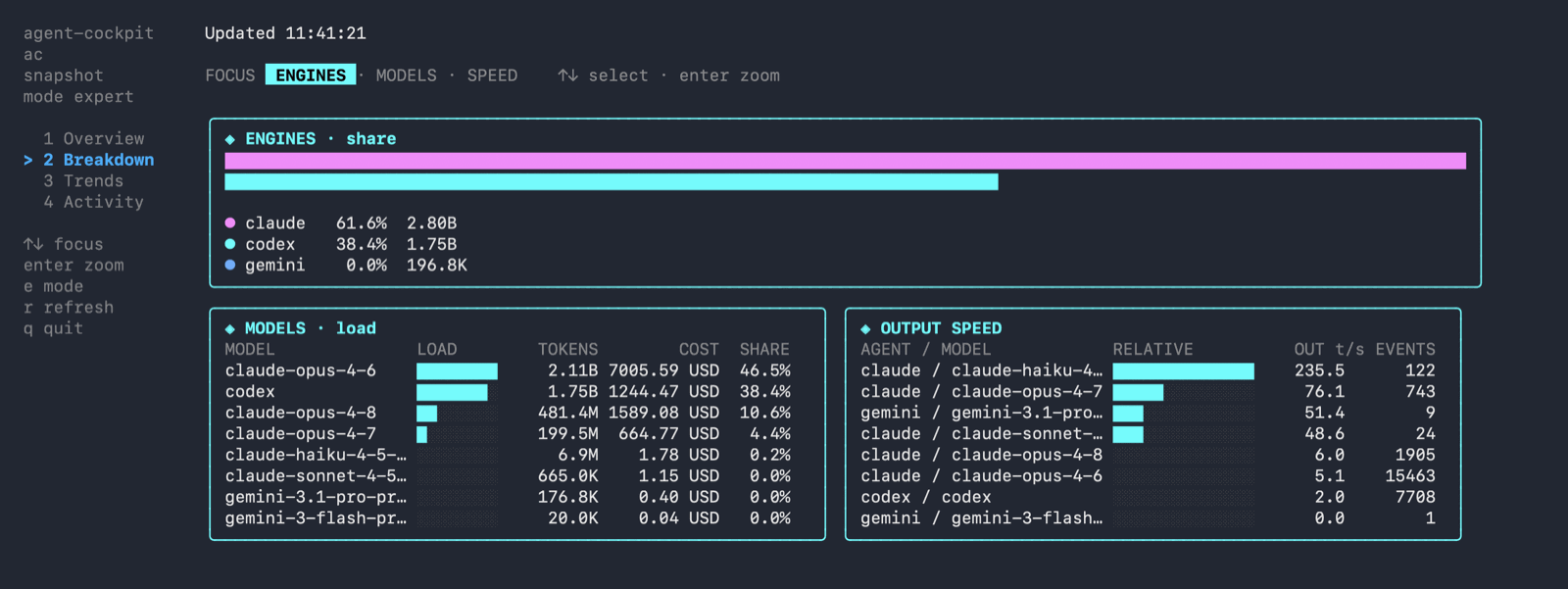This screenshot has height=589, width=1568.
Task: Select the codex model row name
Action: coord(250,392)
